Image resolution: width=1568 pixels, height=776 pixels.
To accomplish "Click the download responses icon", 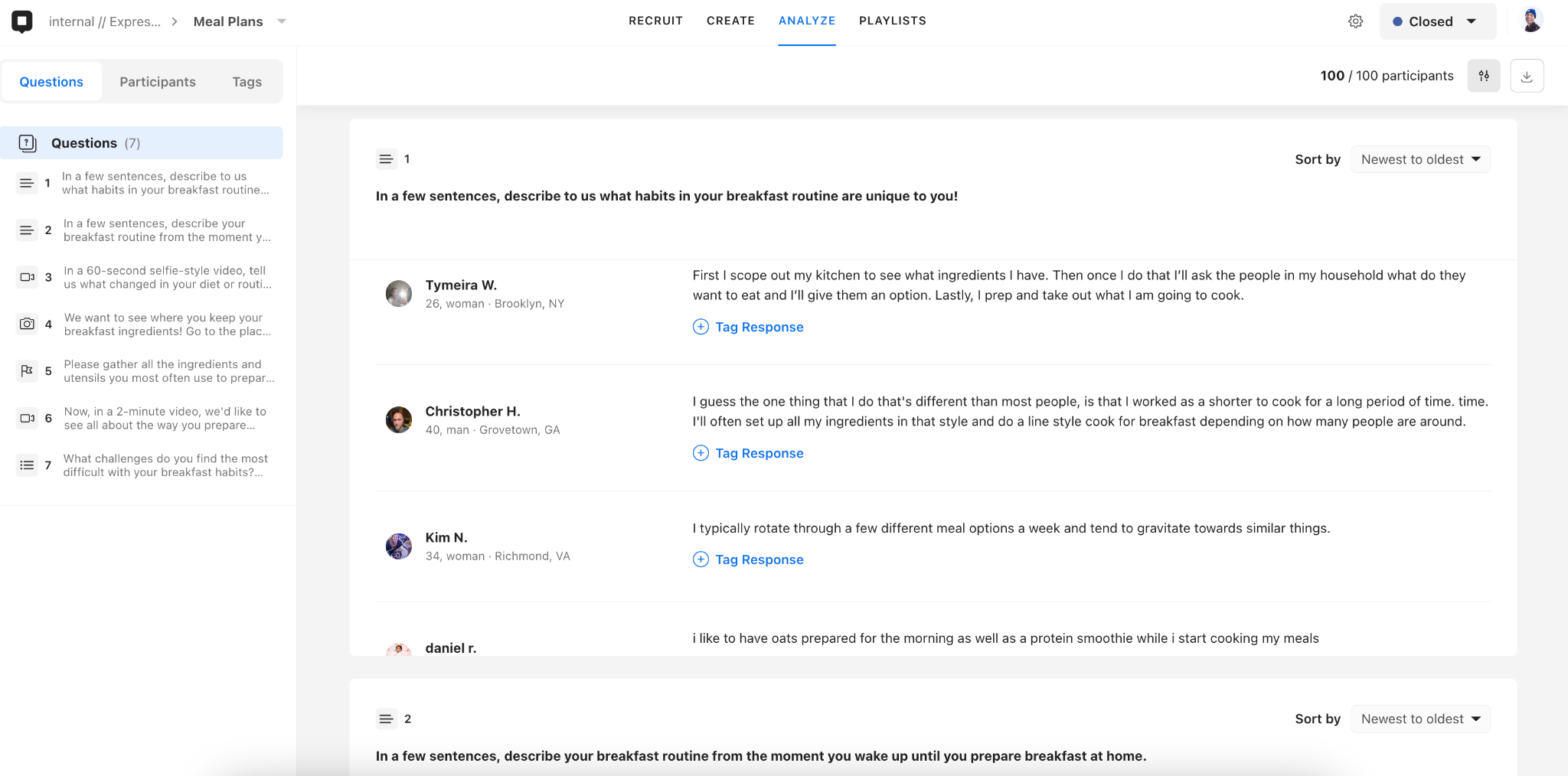I will pos(1527,76).
